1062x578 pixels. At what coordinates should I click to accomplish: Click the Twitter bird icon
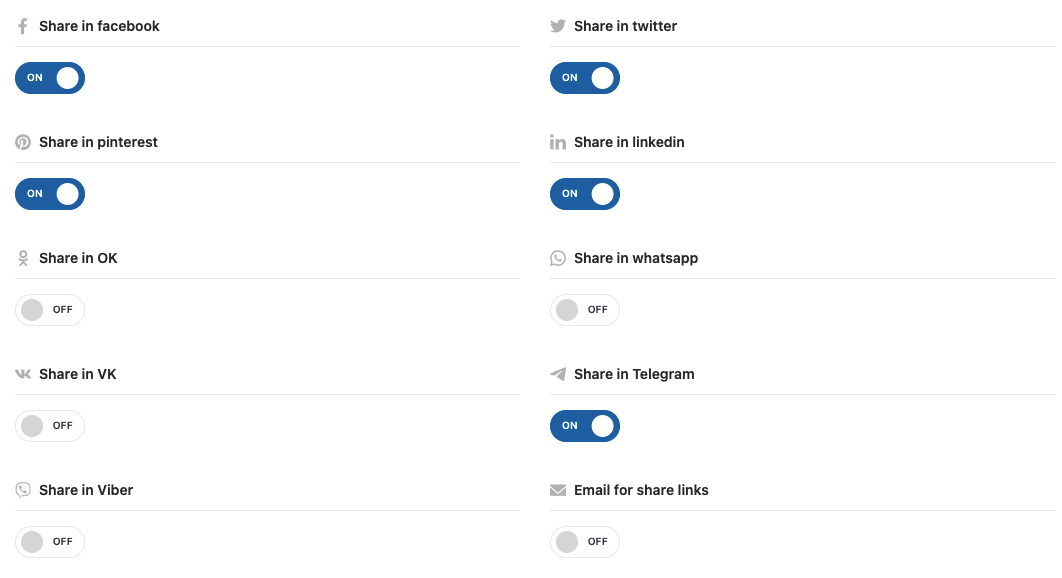tap(557, 26)
